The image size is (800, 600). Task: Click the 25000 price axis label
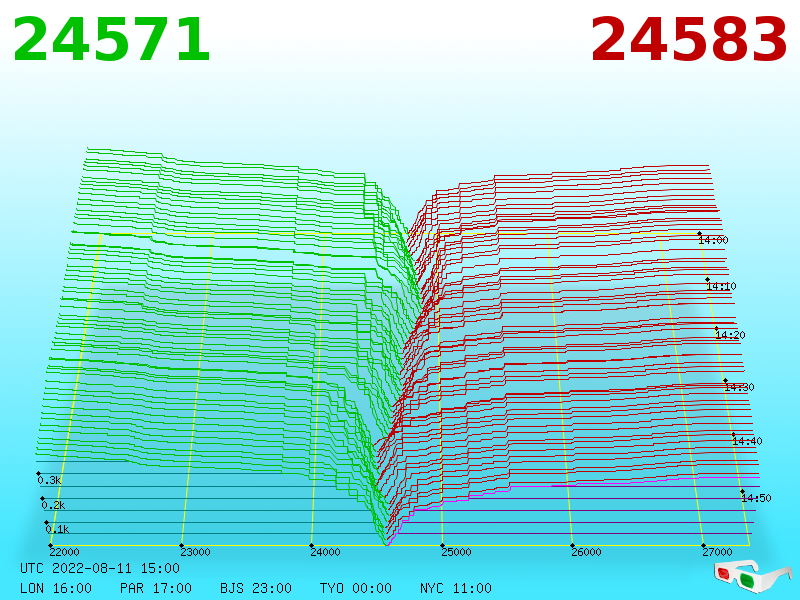[x=456, y=552]
